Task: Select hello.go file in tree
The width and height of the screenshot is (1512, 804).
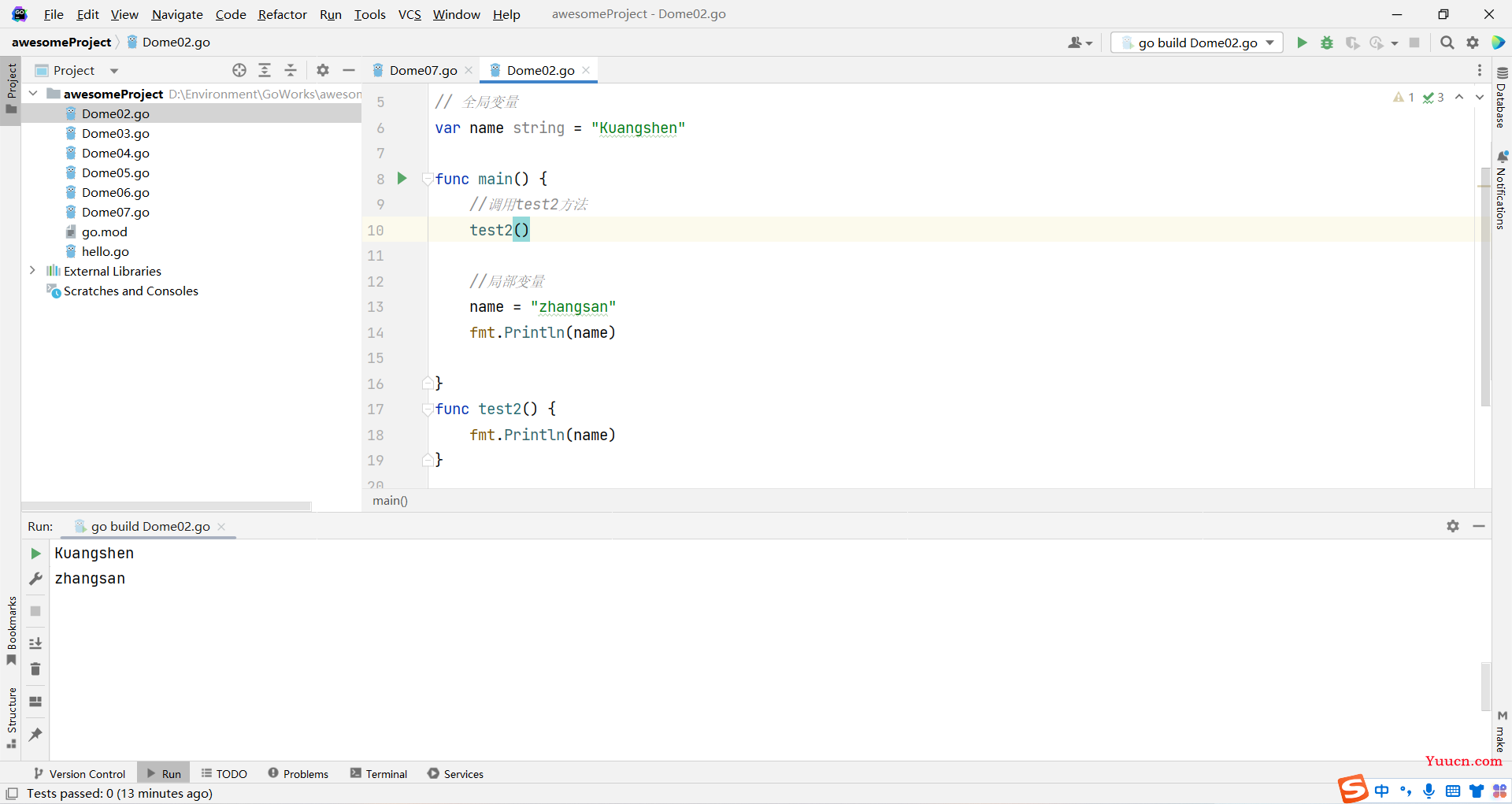Action: pos(105,251)
